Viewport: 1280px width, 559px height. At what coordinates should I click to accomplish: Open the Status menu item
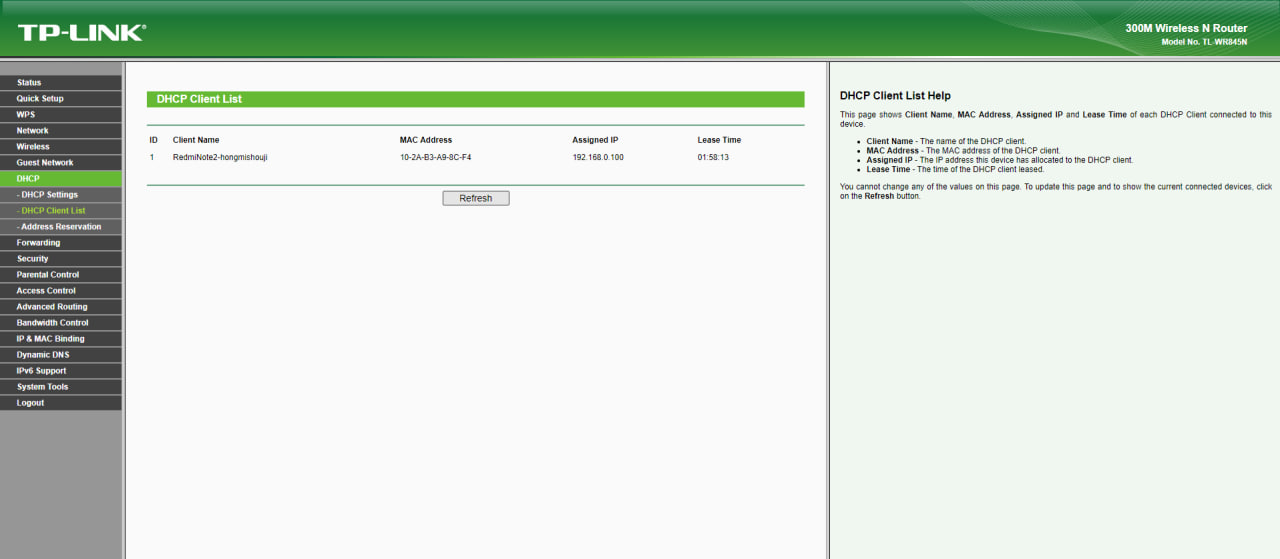tap(29, 83)
